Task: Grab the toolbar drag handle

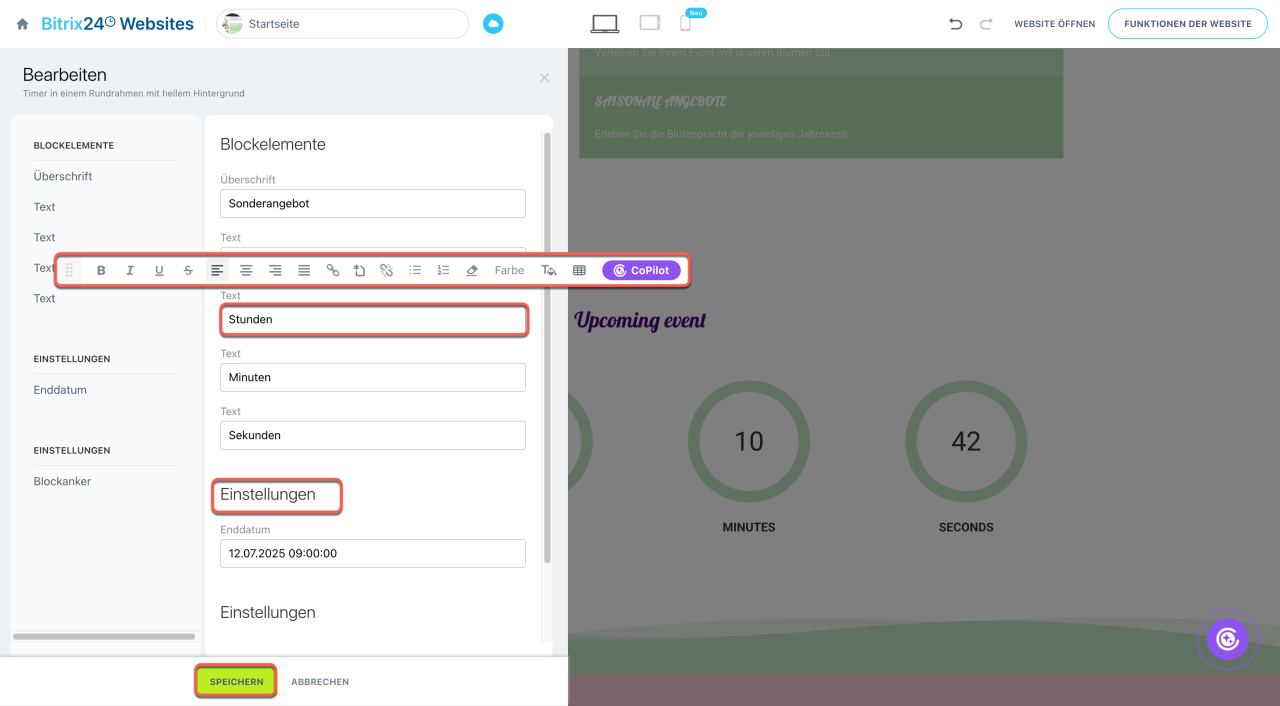Action: pyautogui.click(x=69, y=270)
